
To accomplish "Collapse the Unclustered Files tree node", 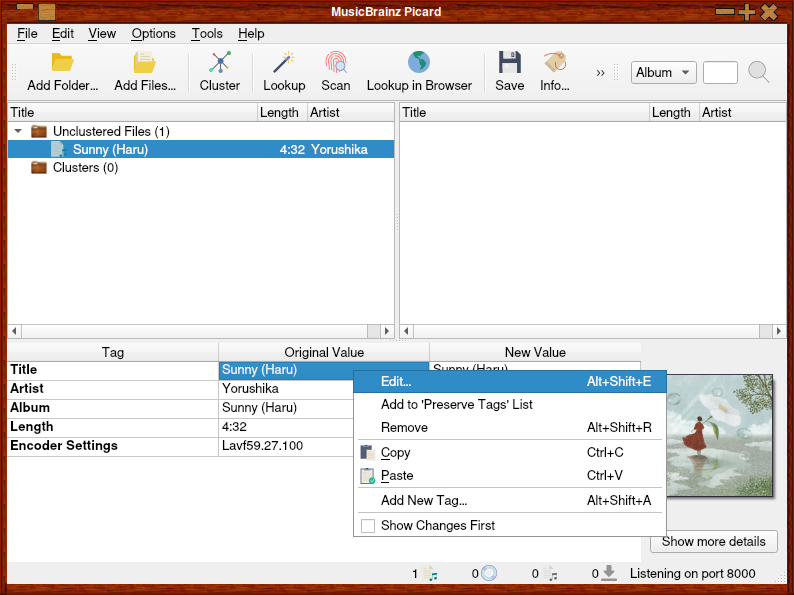I will point(18,131).
